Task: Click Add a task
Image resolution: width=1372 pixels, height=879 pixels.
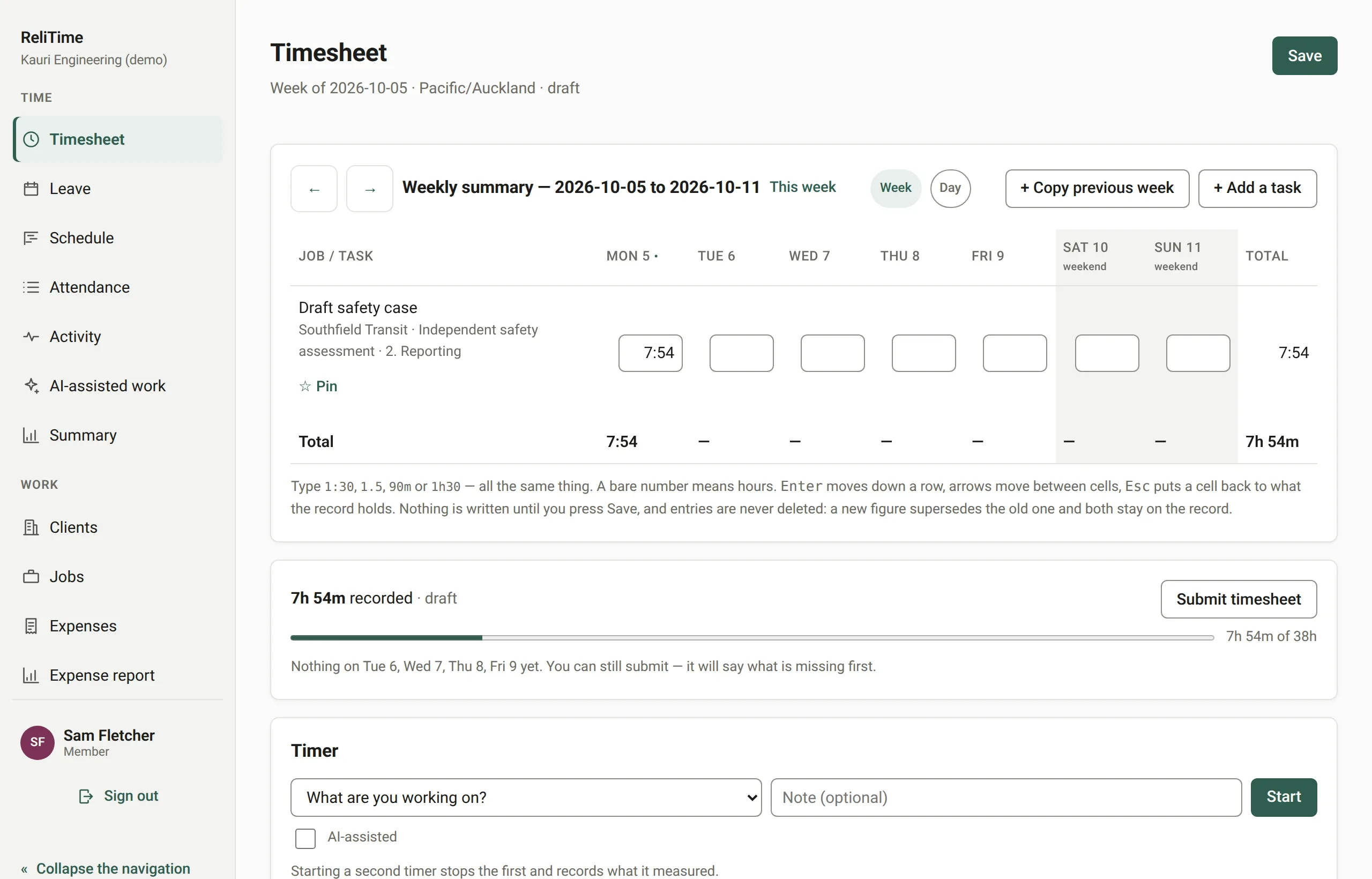Action: pyautogui.click(x=1258, y=188)
